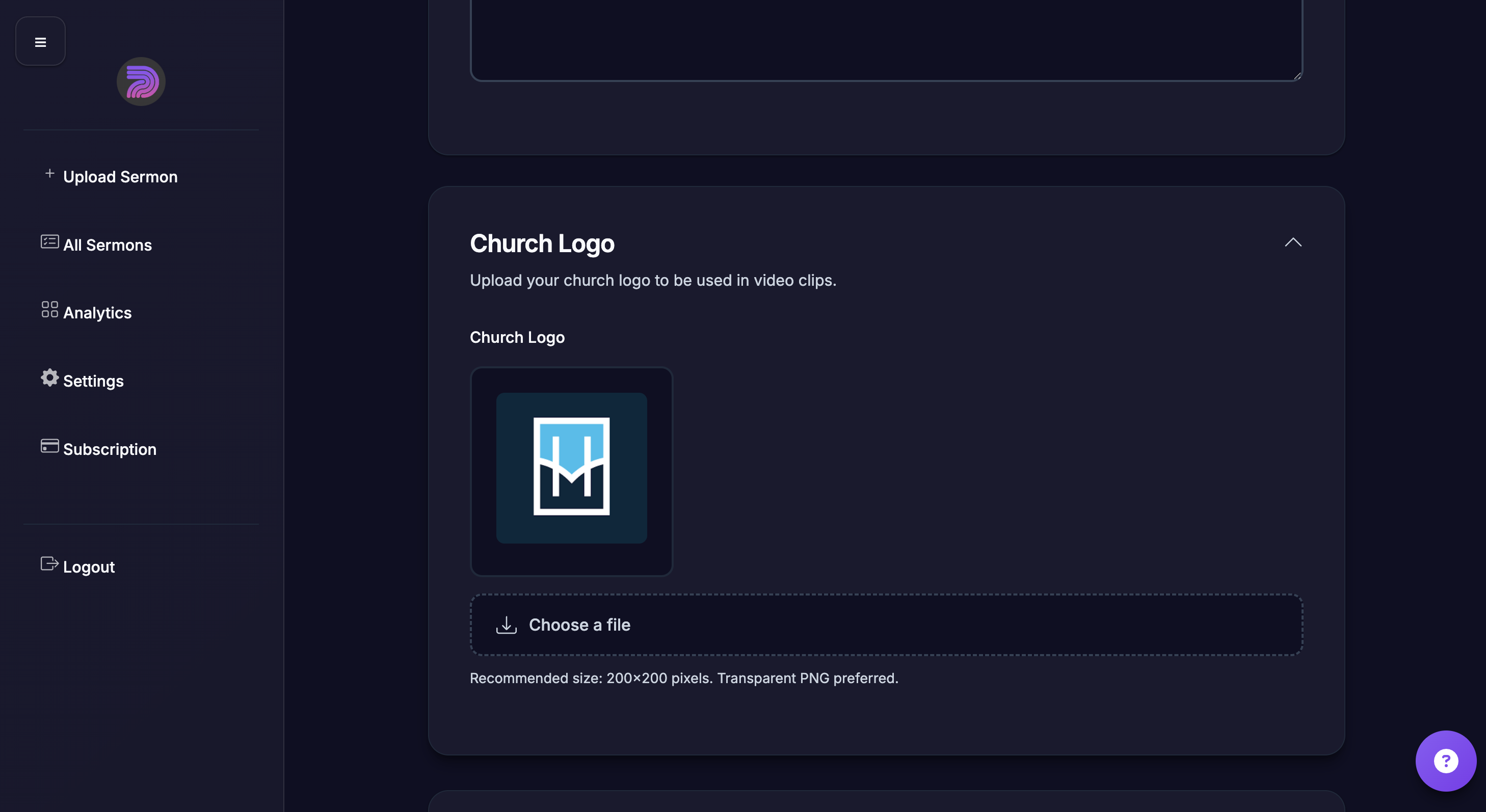Image resolution: width=1486 pixels, height=812 pixels.
Task: Toggle the hamburger menu button
Action: point(40,41)
